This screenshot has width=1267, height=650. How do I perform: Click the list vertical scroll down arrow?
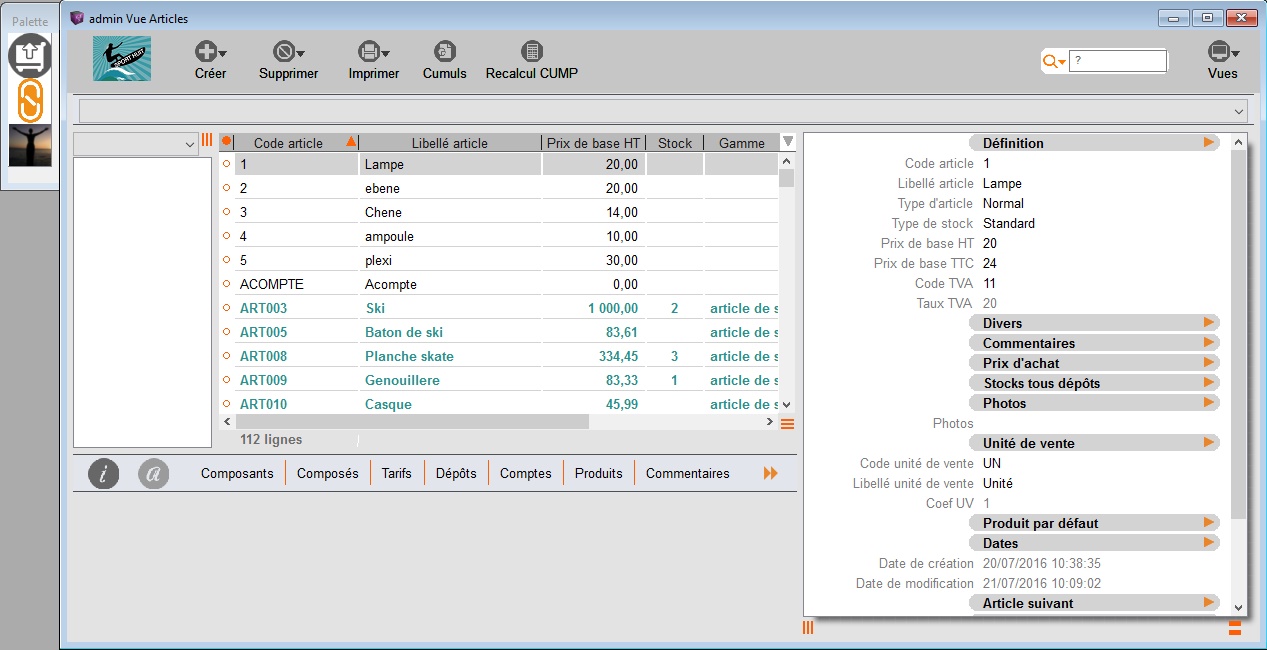coord(786,405)
